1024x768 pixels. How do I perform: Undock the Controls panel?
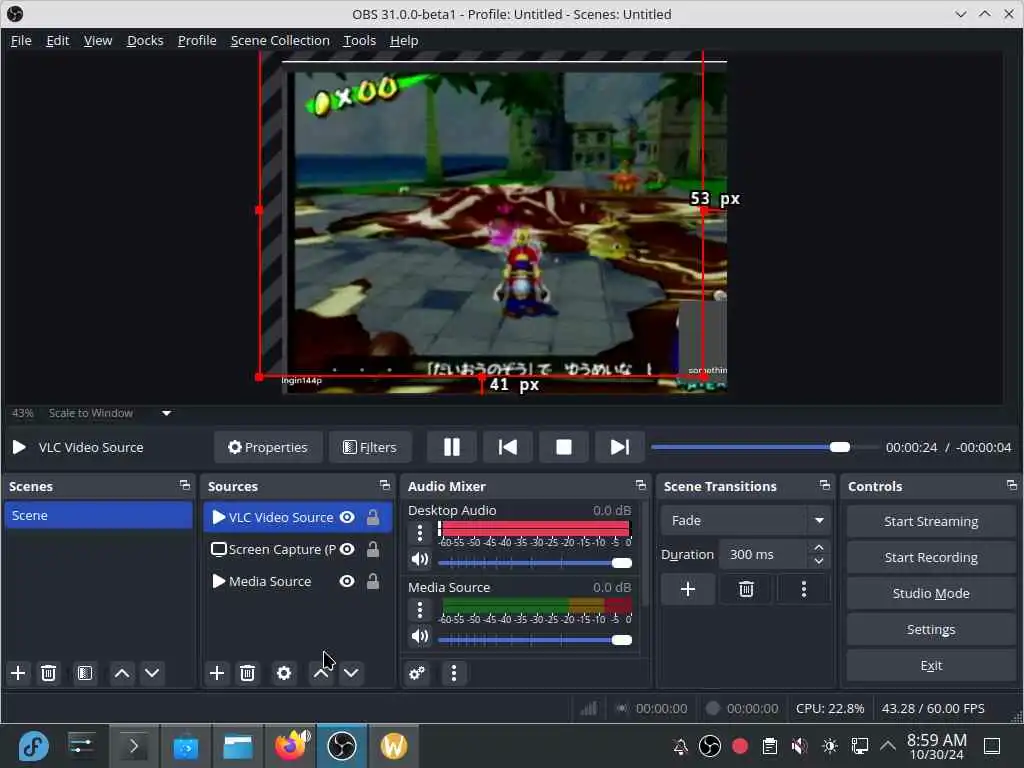(1012, 485)
